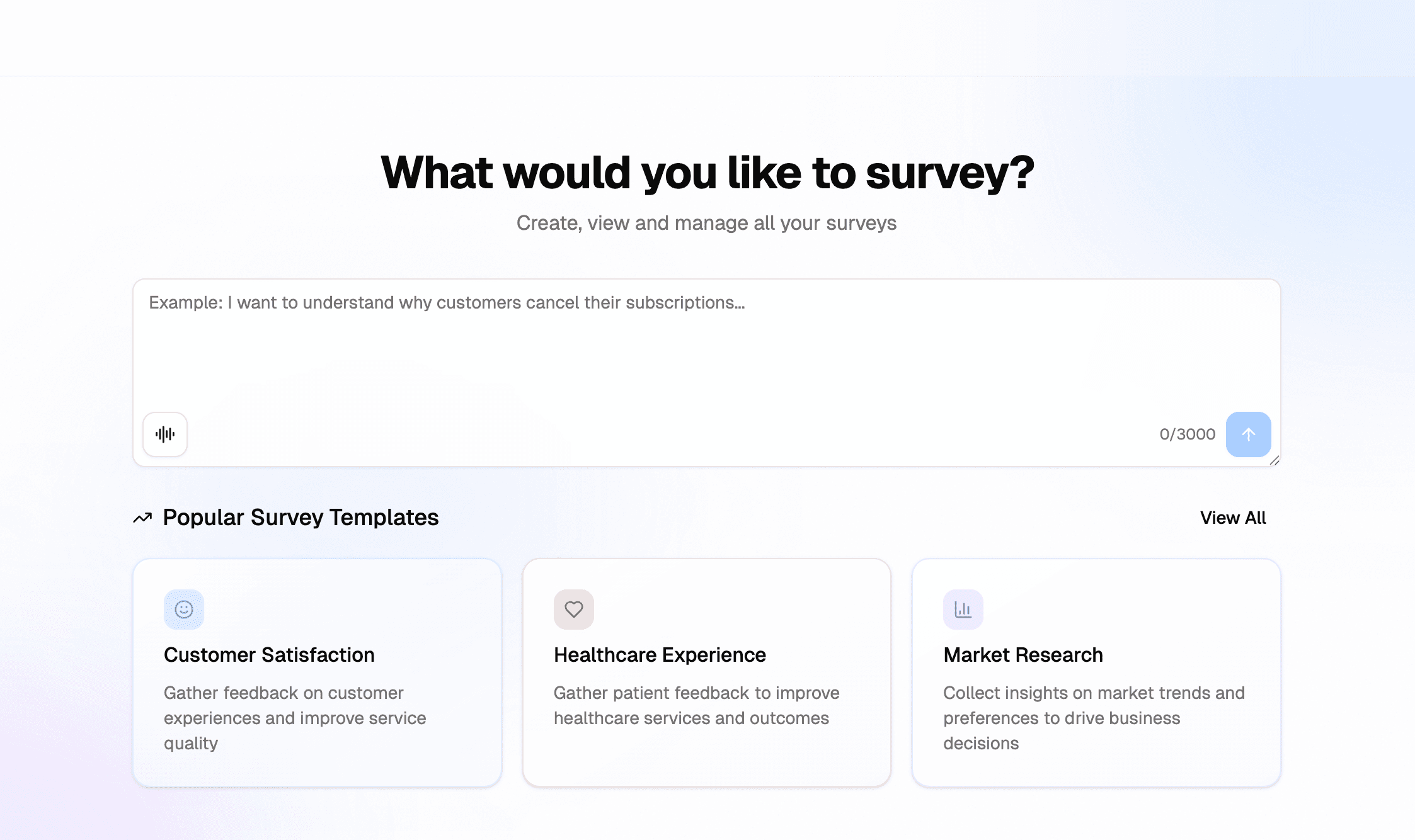Click the Popular Survey Templates heading

click(x=301, y=518)
